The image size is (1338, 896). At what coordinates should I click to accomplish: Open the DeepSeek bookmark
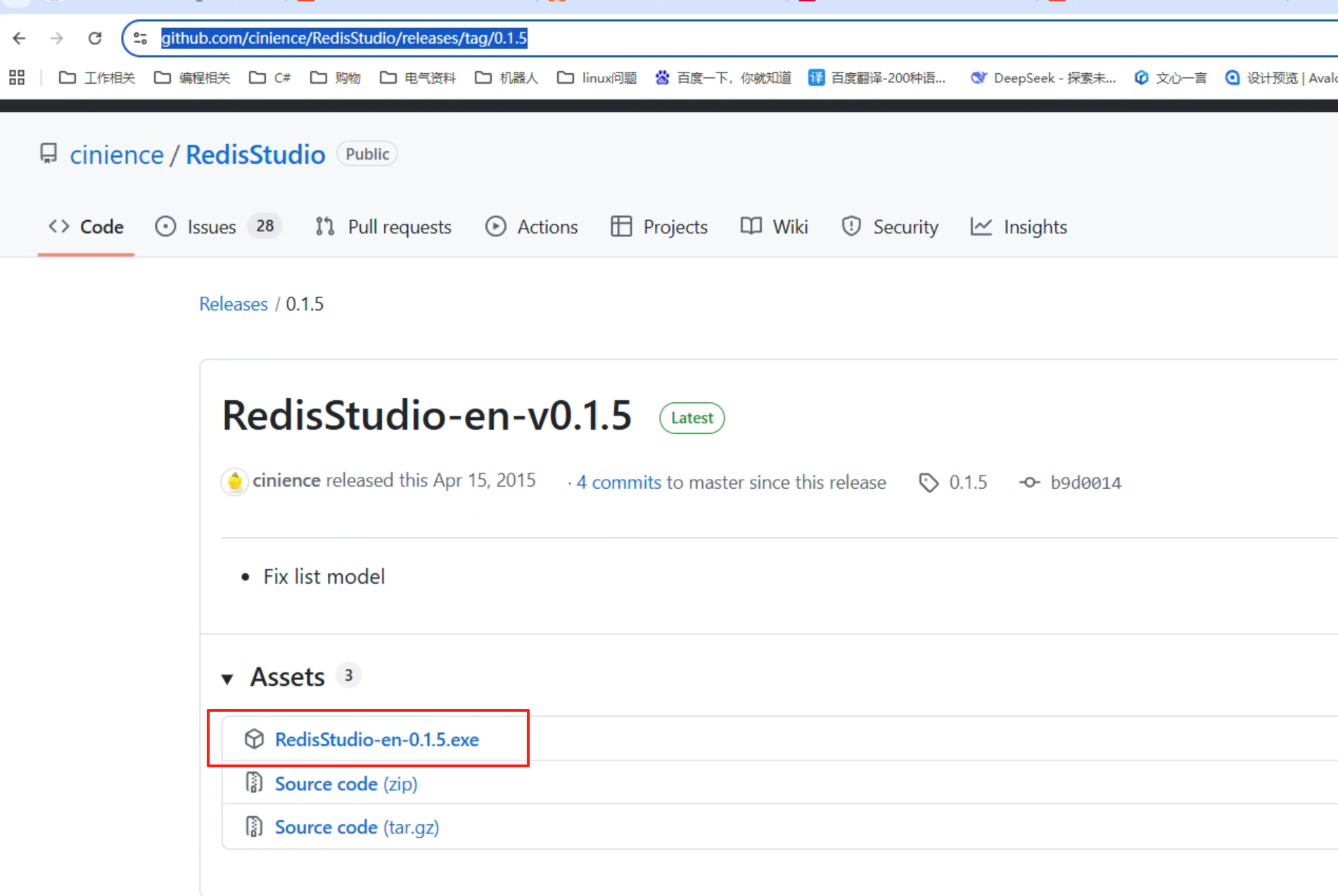point(1043,77)
